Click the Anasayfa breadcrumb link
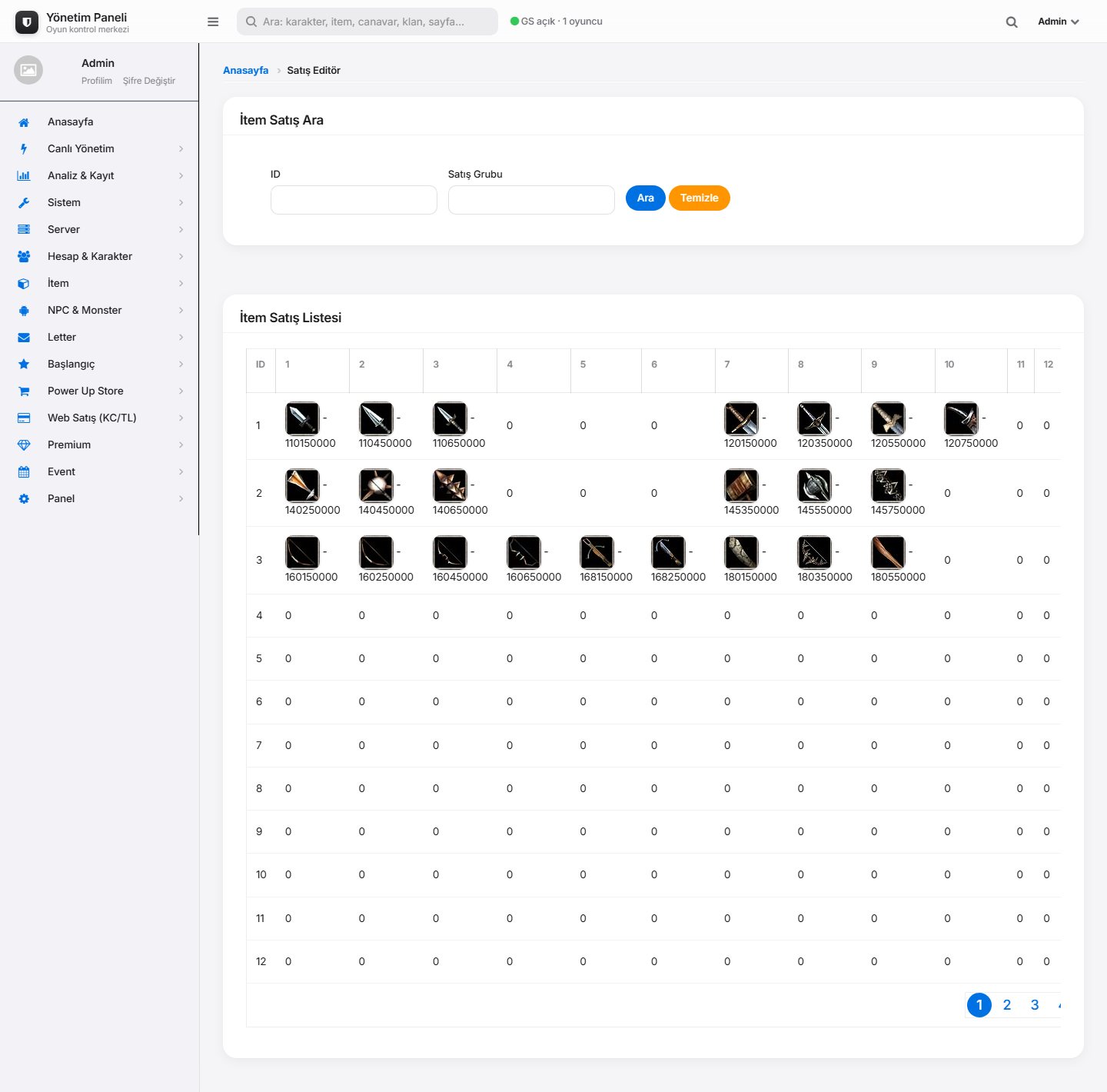Image resolution: width=1107 pixels, height=1092 pixels. pos(246,70)
